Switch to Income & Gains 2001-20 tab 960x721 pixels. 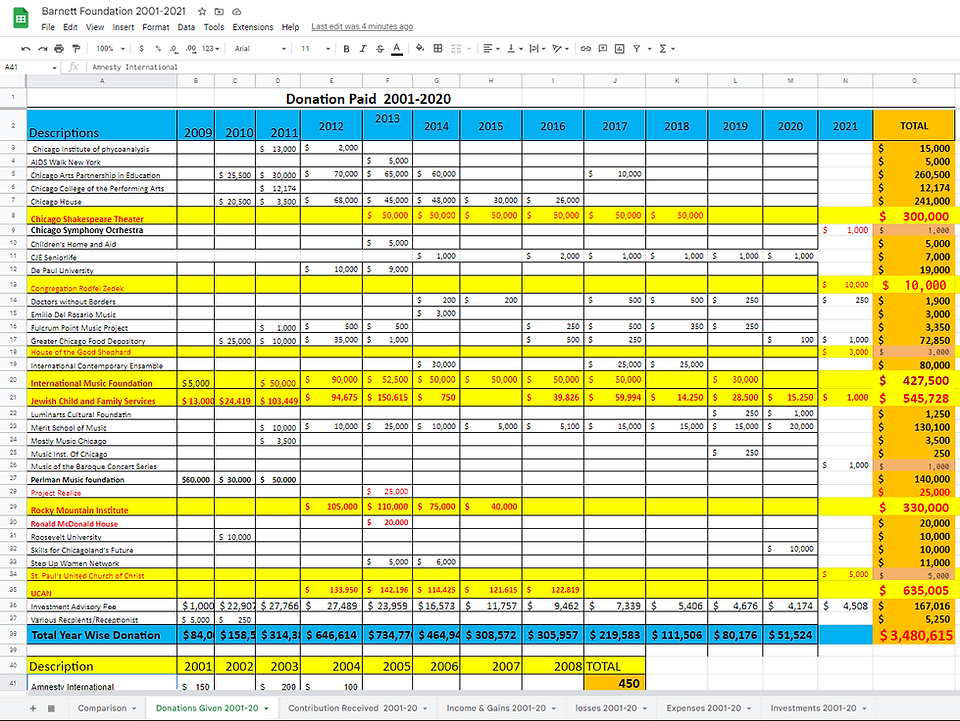pos(496,708)
